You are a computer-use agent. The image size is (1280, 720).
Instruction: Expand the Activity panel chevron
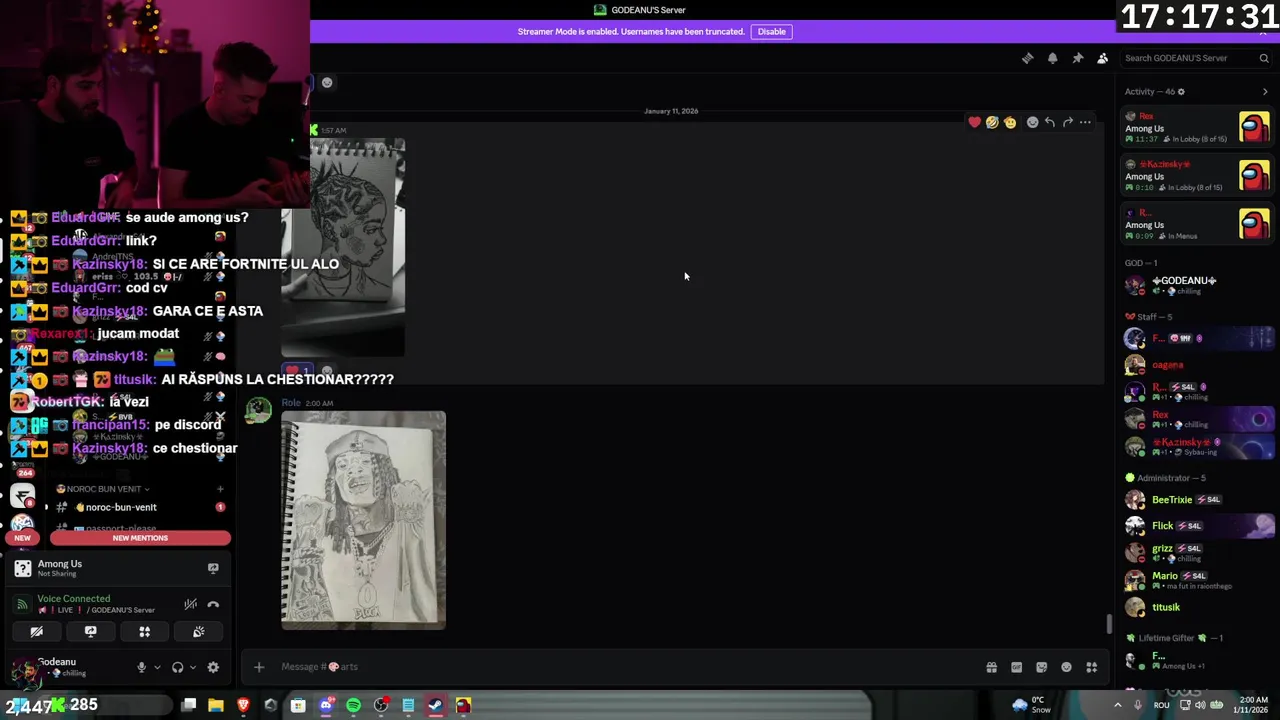(x=1265, y=92)
